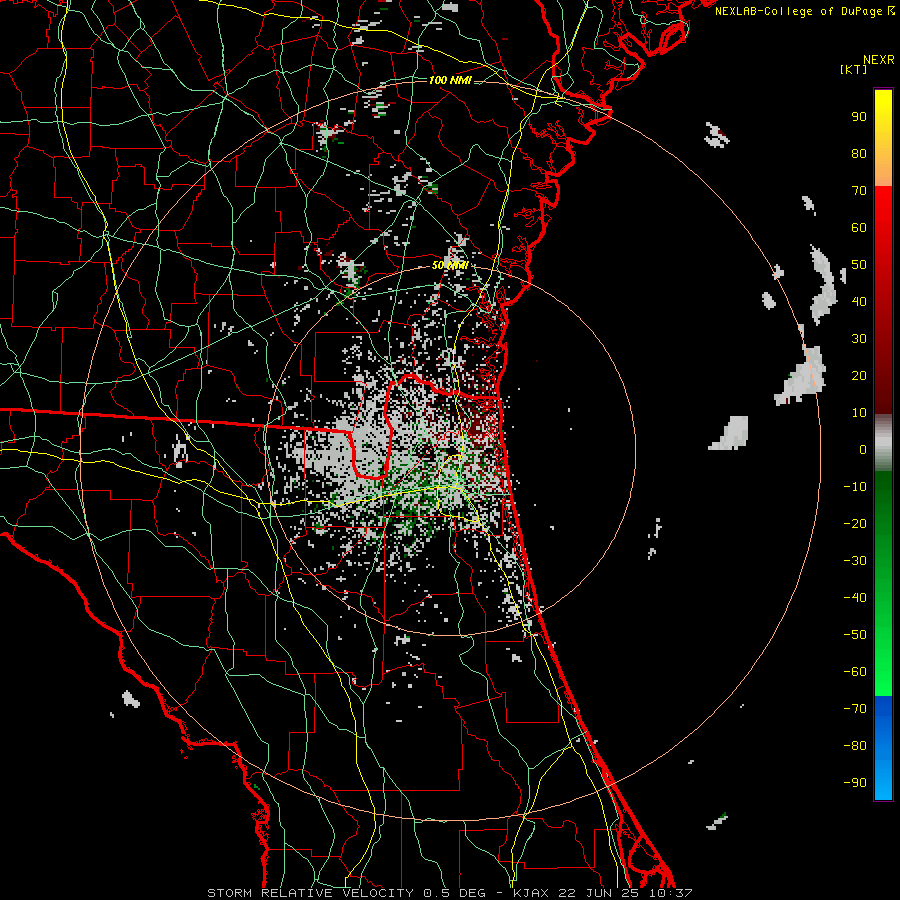Click the 10 value on the velocity scale

859,413
